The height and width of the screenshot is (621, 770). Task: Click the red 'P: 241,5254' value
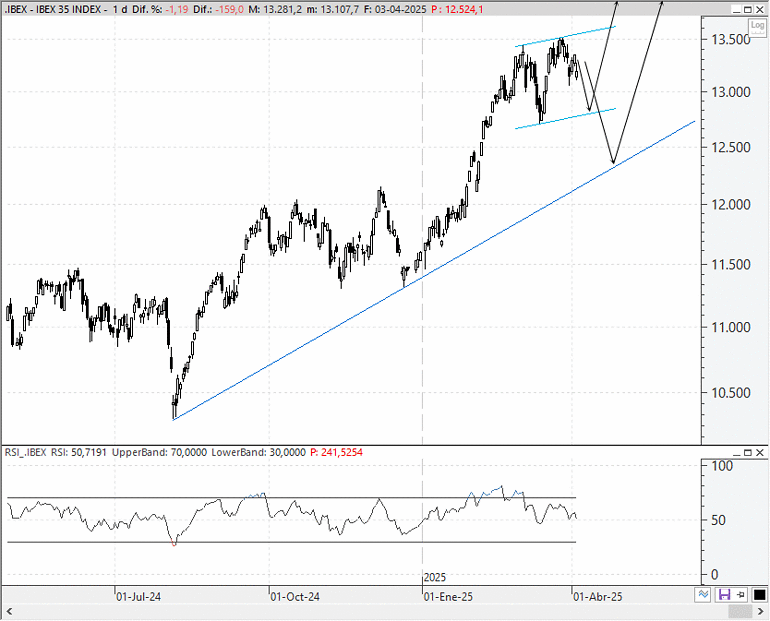pyautogui.click(x=336, y=452)
